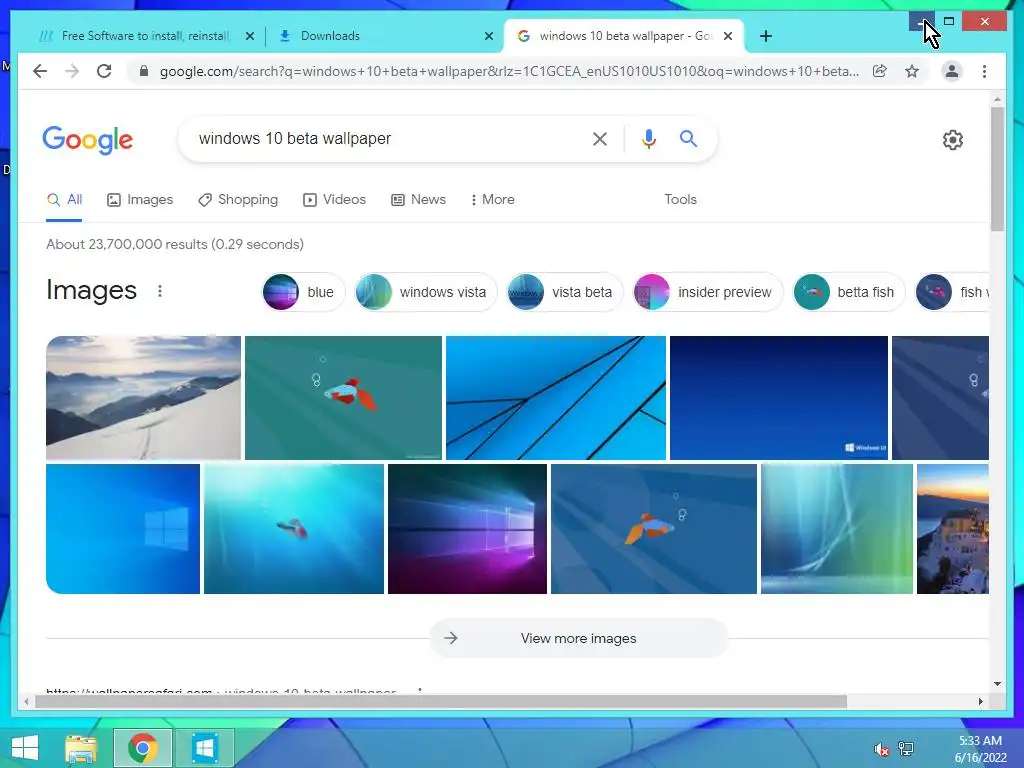Open Google quick settings gear
The height and width of the screenshot is (768, 1024).
tap(953, 140)
